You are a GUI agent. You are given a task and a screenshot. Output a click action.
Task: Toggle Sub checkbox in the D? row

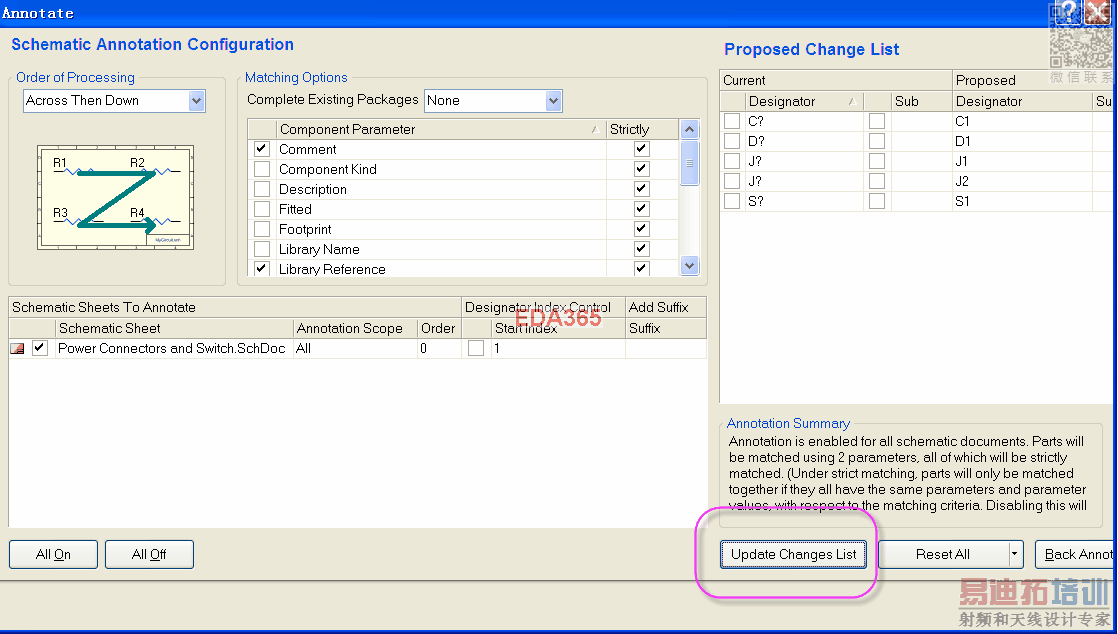pyautogui.click(x=877, y=141)
